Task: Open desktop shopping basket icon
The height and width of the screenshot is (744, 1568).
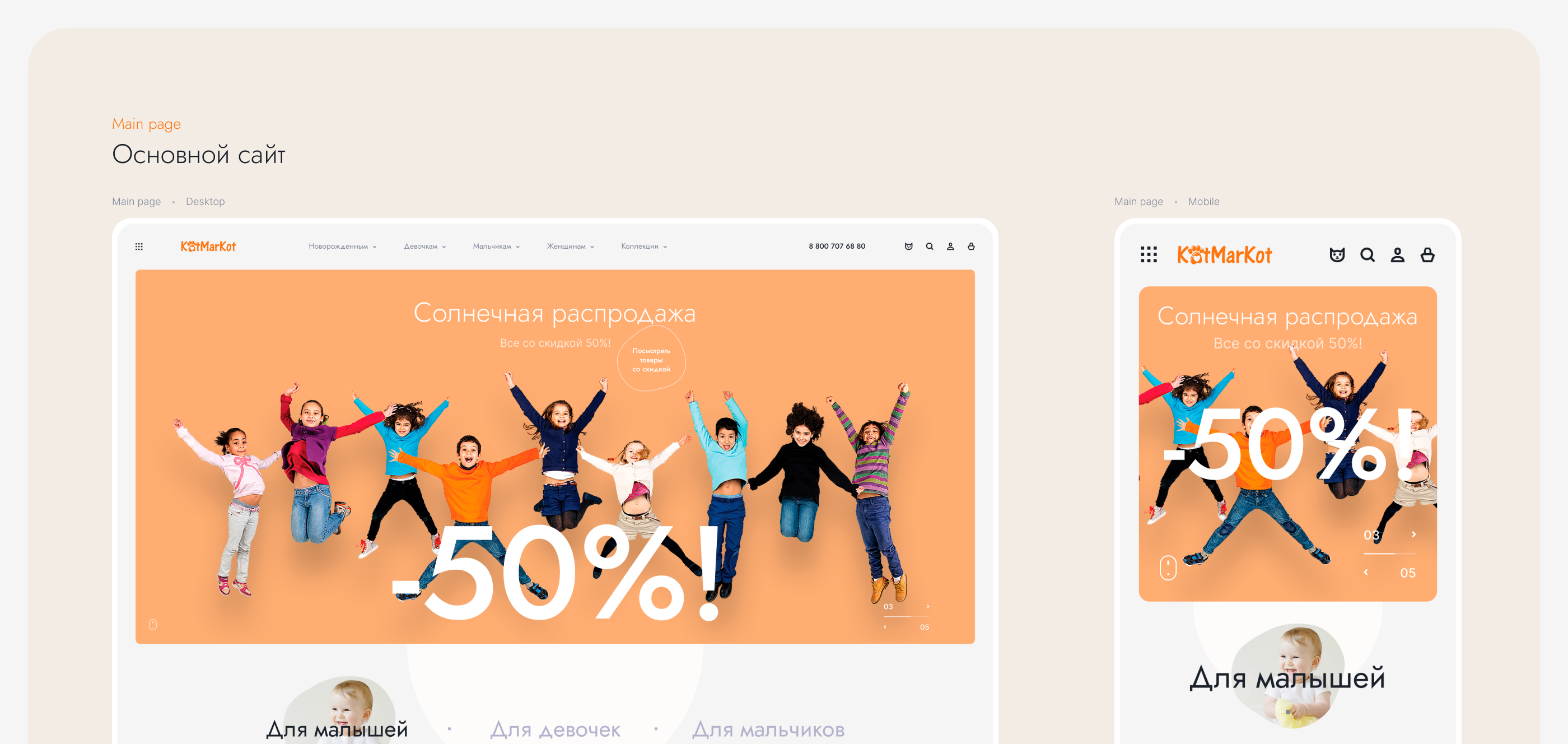Action: pyautogui.click(x=971, y=247)
